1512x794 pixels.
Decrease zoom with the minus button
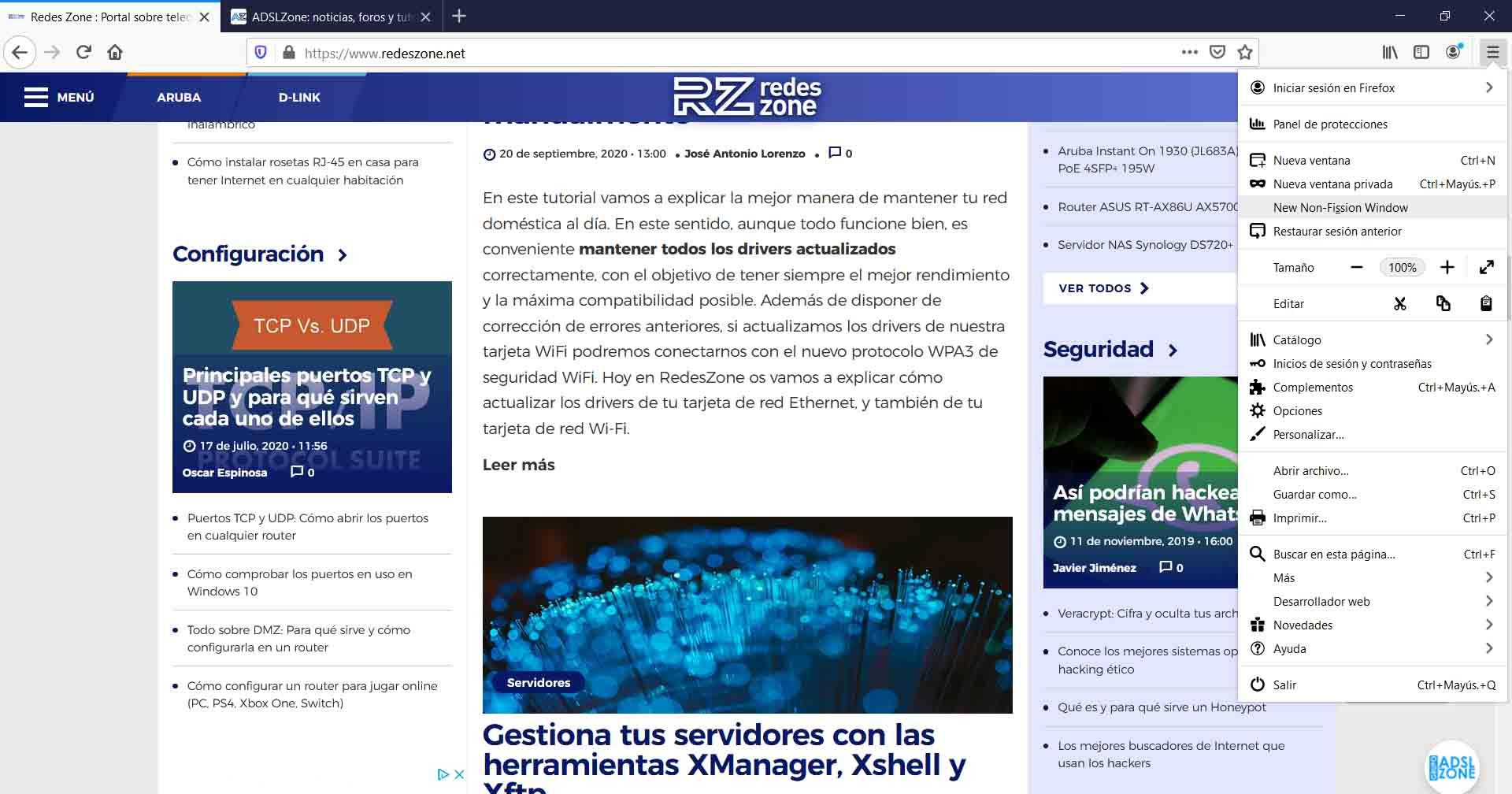[1356, 267]
